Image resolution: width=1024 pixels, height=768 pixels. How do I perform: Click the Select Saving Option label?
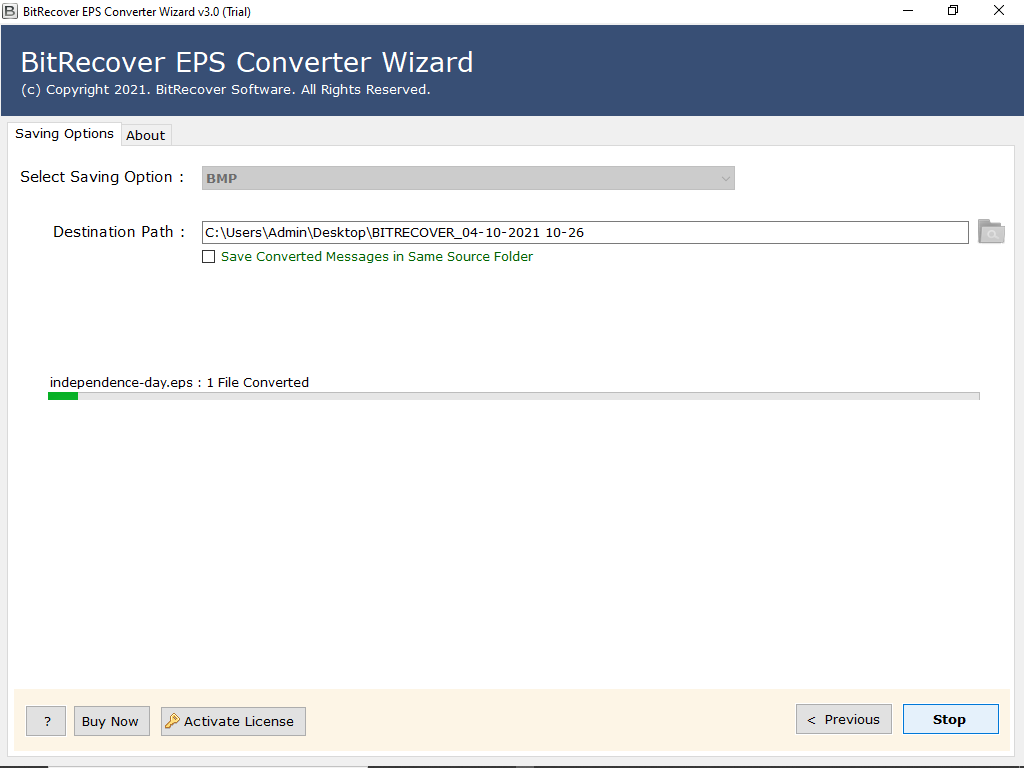tap(102, 177)
